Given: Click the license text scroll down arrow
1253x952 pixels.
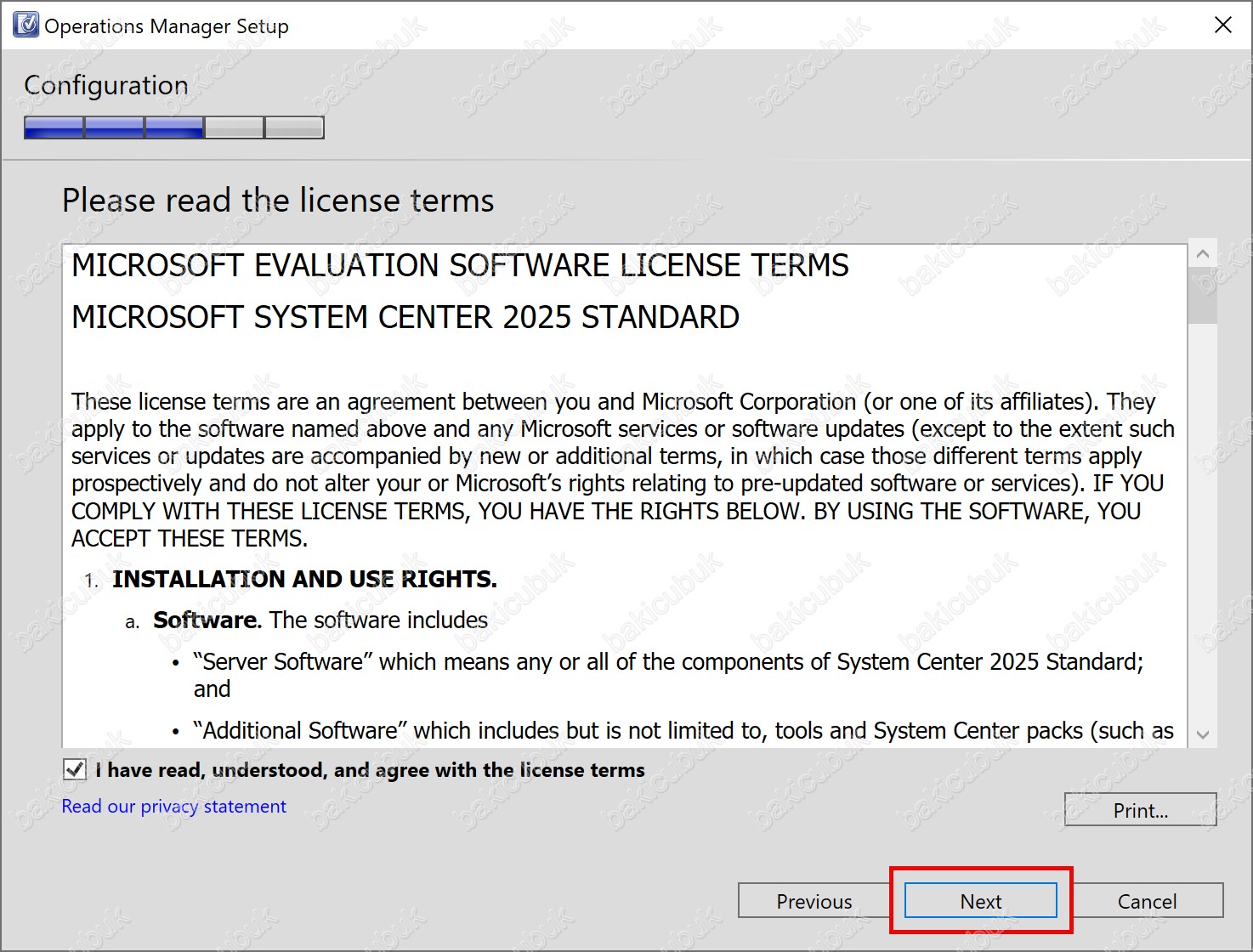Looking at the screenshot, I should click(1202, 734).
